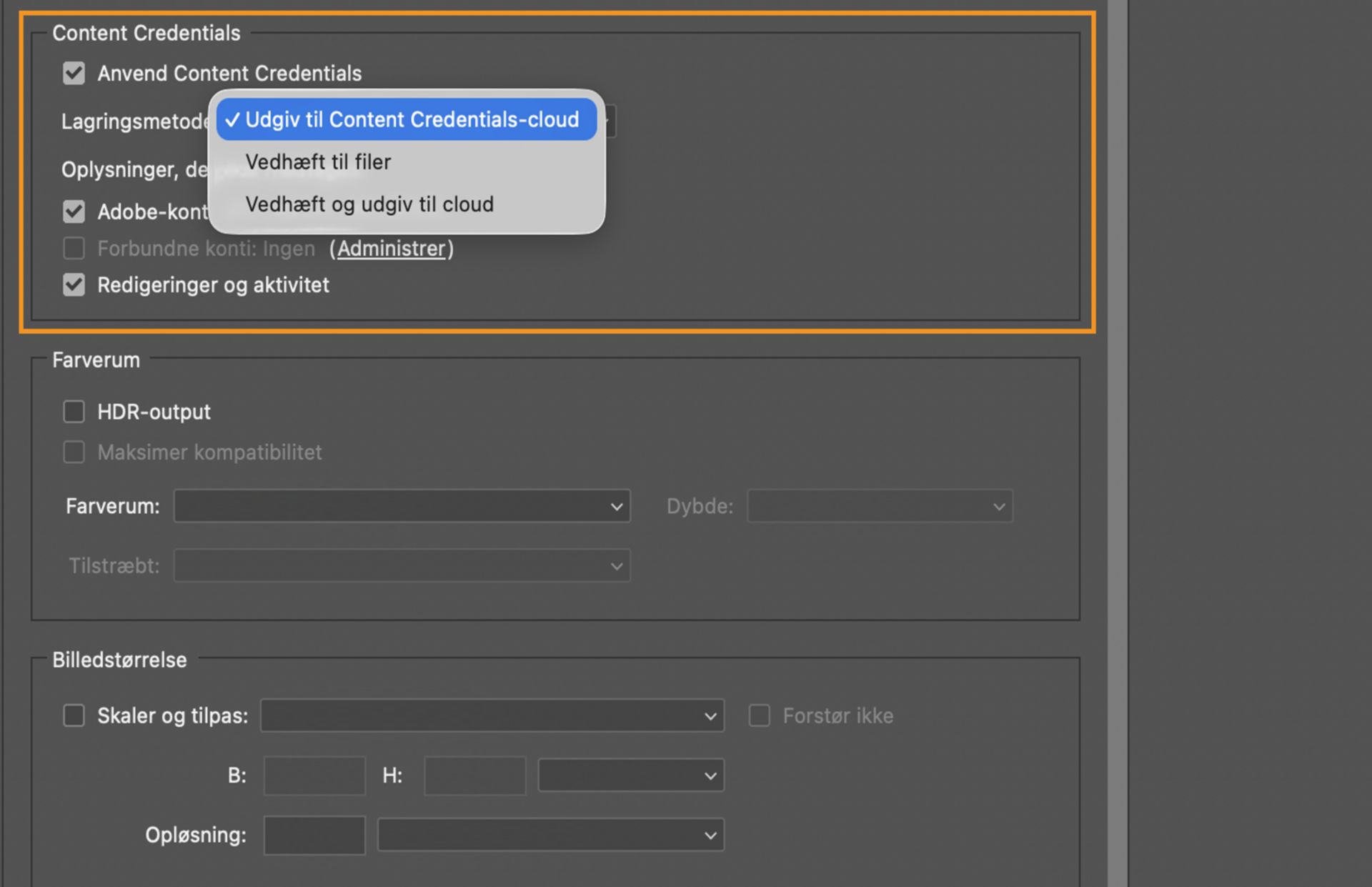Toggle Forbundne konti checkbox
The height and width of the screenshot is (887, 1372).
pyautogui.click(x=74, y=248)
